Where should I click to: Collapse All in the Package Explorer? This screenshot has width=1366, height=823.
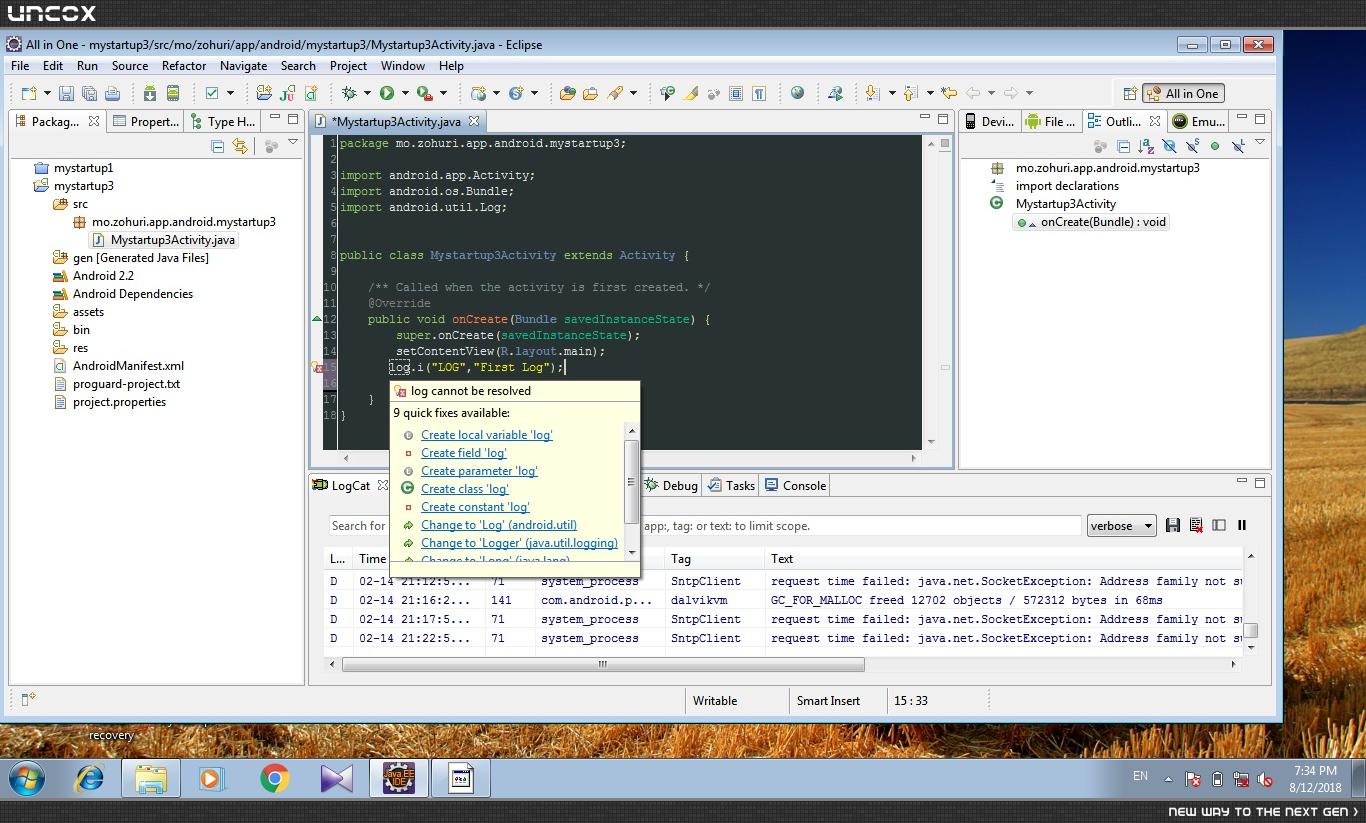[217, 146]
